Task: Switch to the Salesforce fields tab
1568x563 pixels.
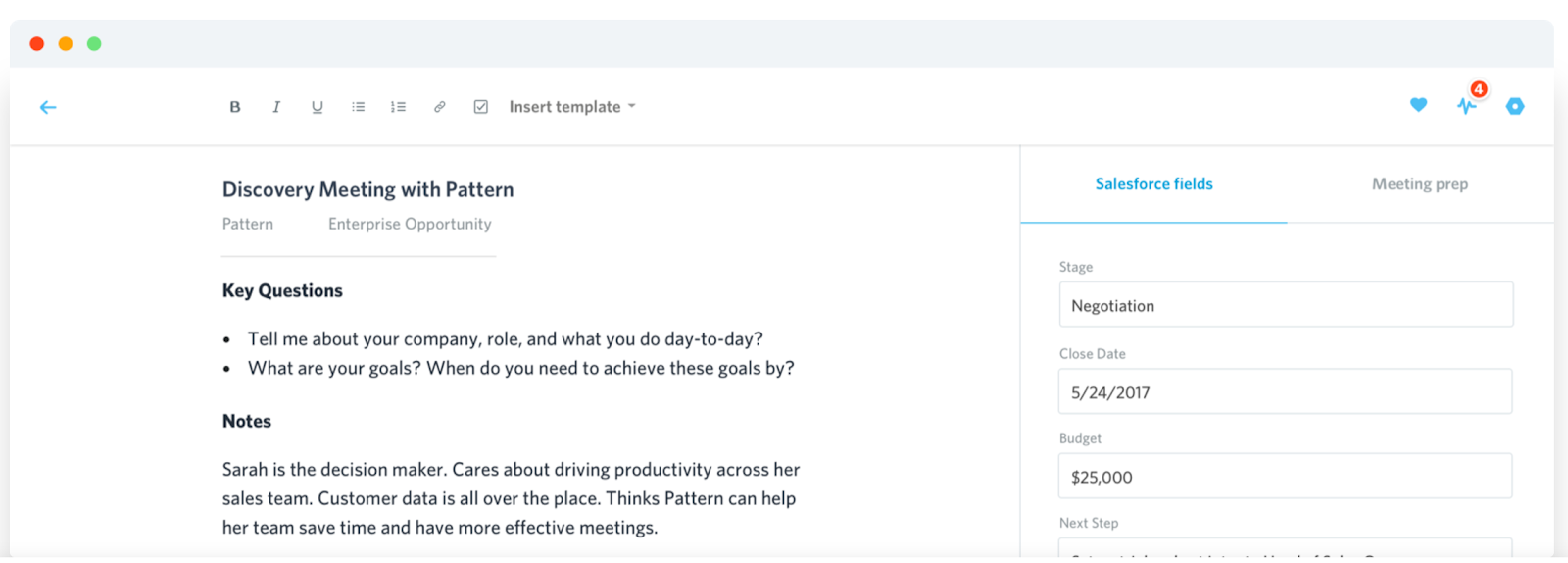Action: [1153, 184]
